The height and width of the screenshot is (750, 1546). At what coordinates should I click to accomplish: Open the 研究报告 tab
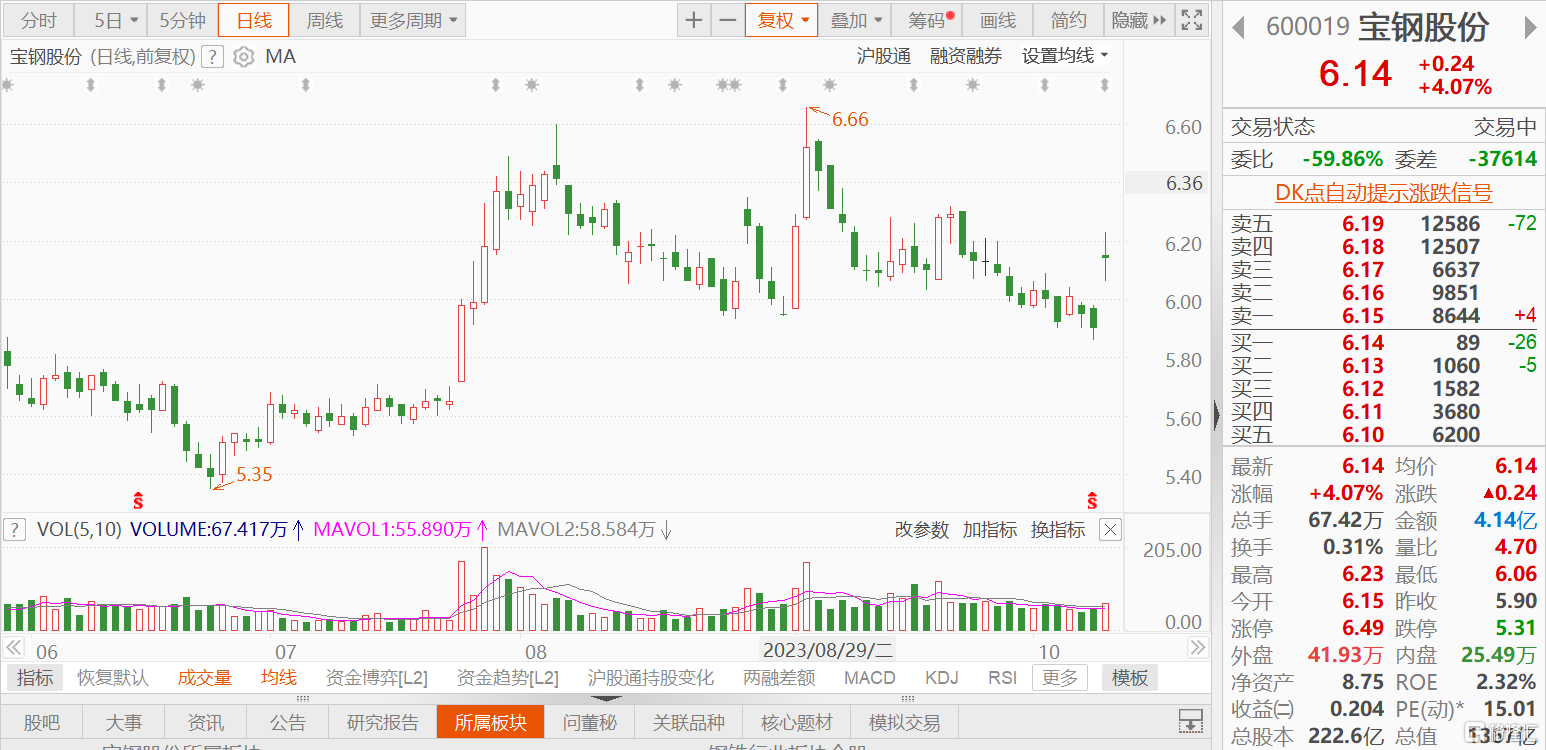pos(383,722)
